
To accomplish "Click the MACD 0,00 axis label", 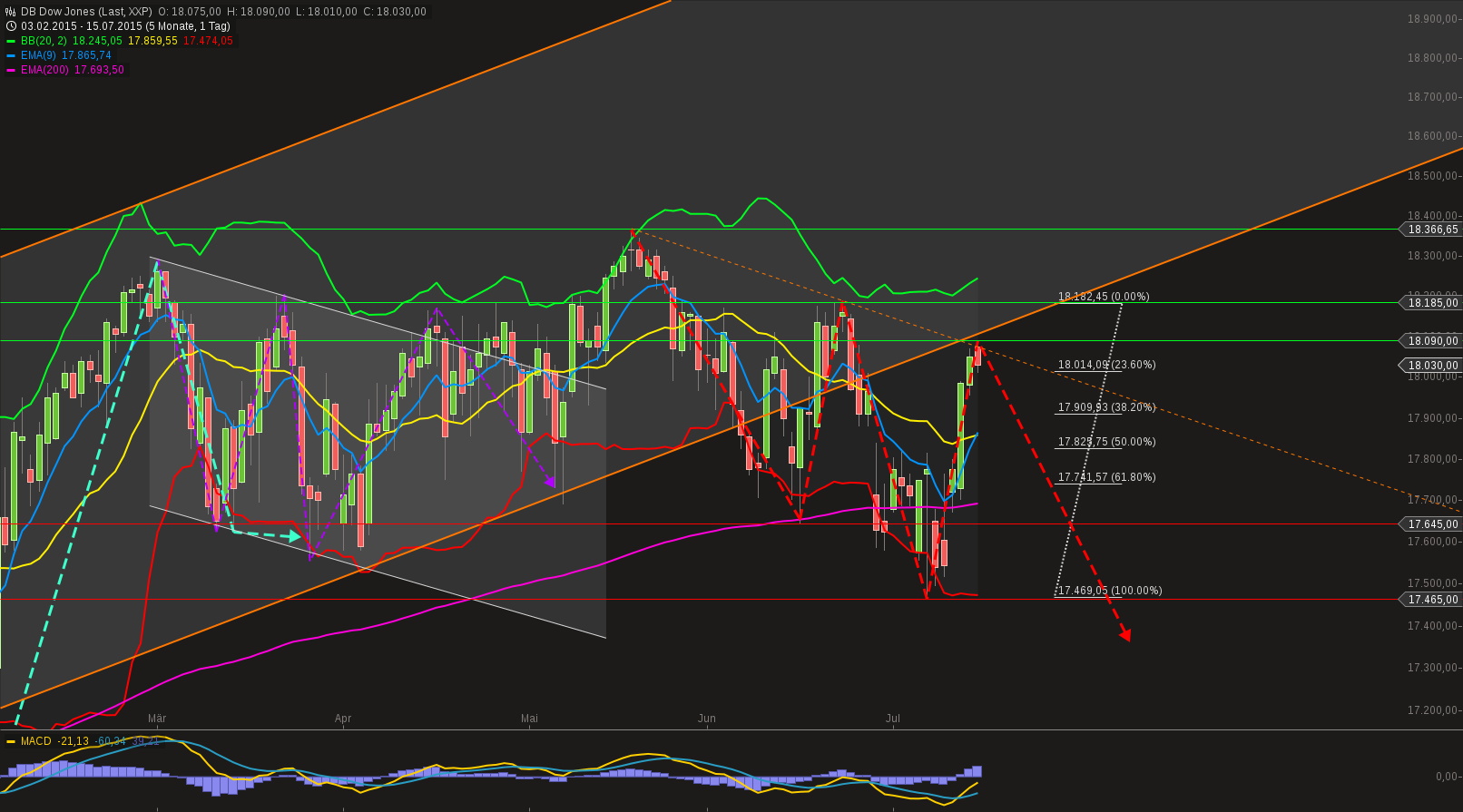I will coord(1447,777).
